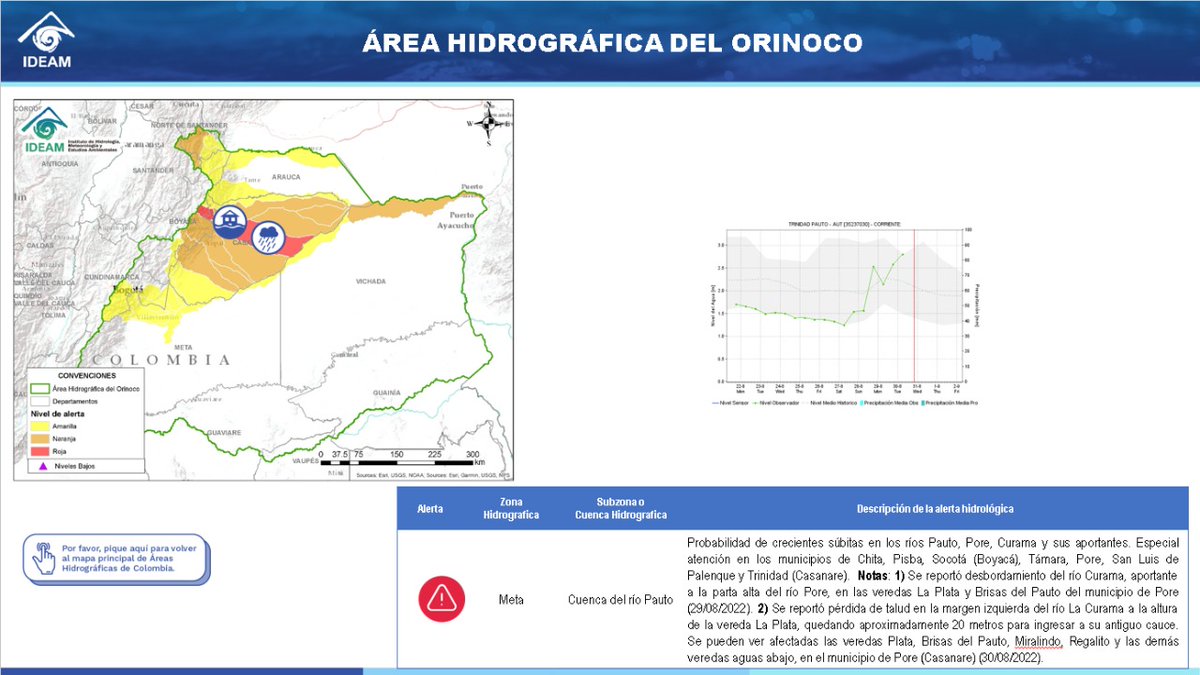Click the Nivel de alerta legend heading
The width and height of the screenshot is (1200, 675).
click(57, 414)
